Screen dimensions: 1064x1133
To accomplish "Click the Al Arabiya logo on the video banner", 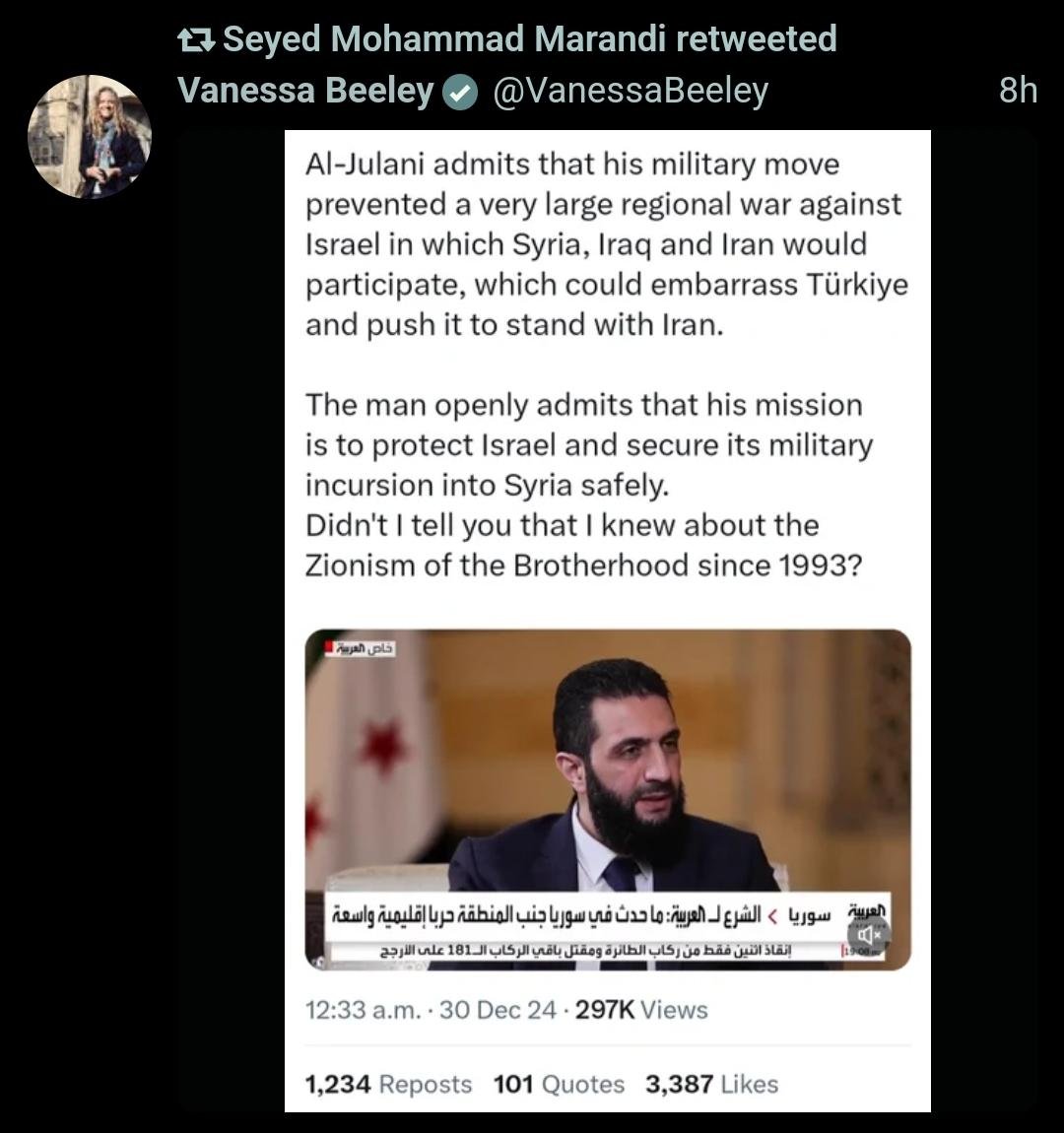I will [x=867, y=912].
